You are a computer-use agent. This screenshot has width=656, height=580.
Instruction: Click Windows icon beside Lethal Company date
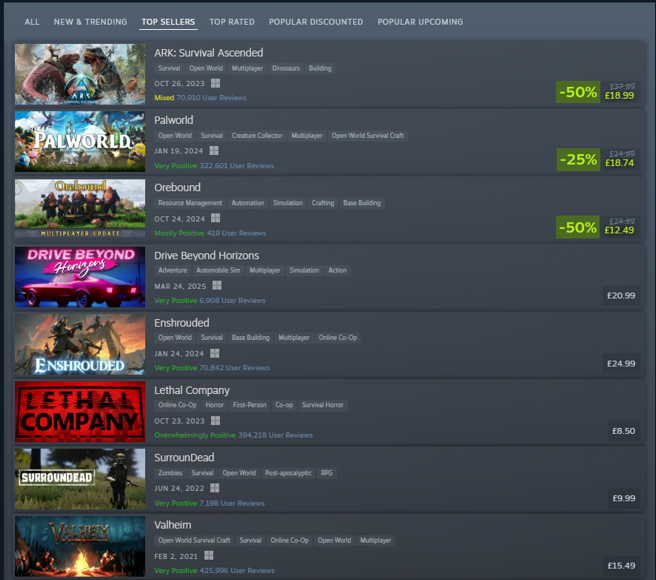(215, 421)
